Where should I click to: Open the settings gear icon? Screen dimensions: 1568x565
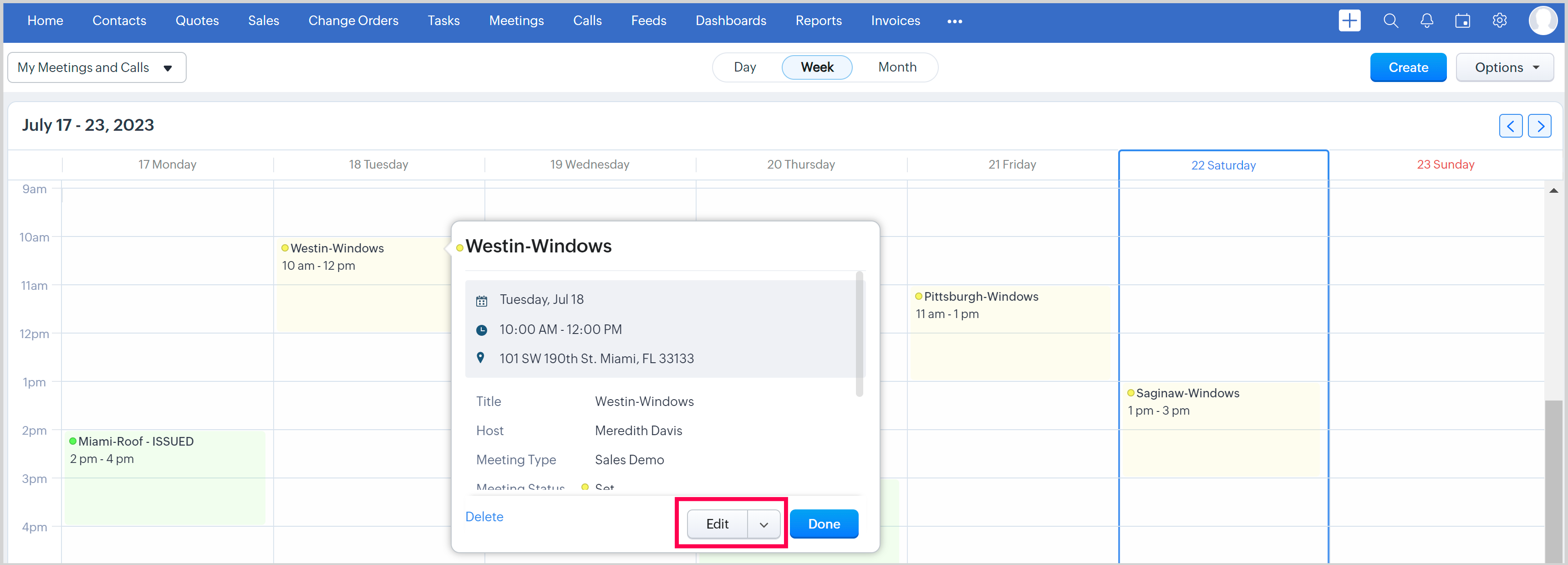point(1499,21)
